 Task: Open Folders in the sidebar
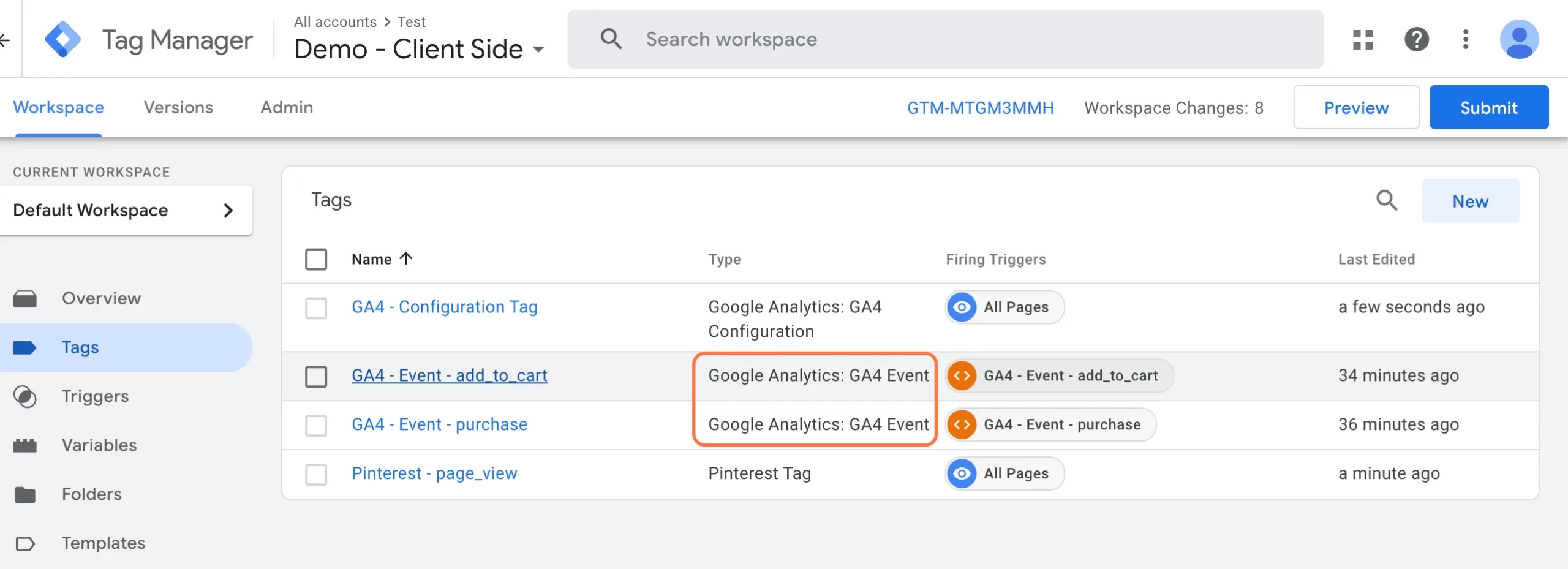92,494
